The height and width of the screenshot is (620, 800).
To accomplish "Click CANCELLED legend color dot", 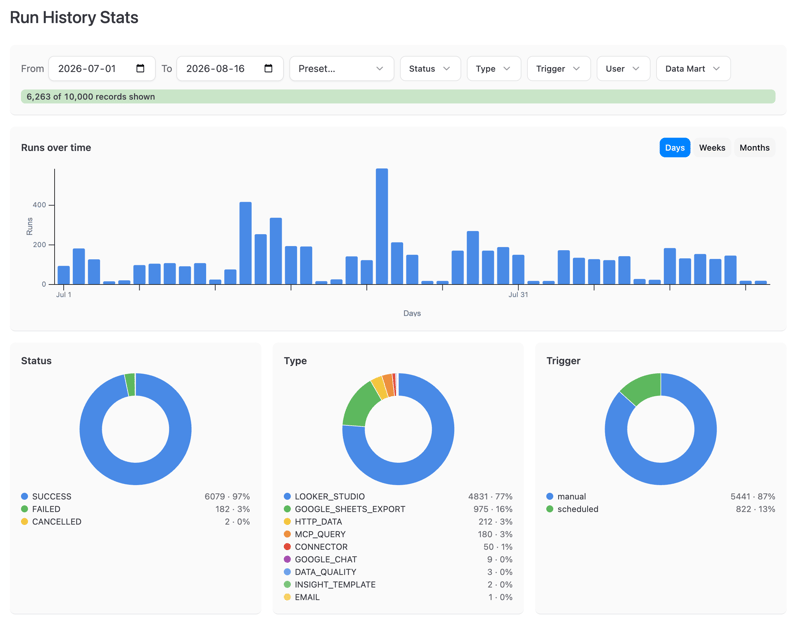I will (x=24, y=522).
